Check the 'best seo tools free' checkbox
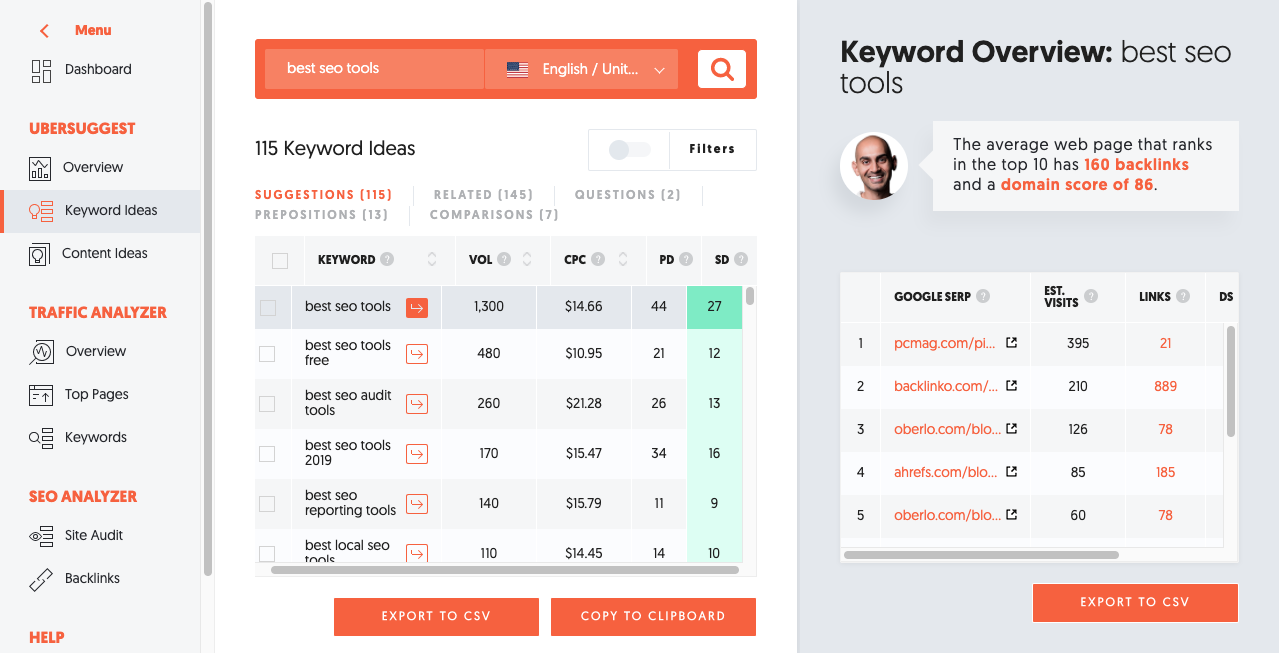 [267, 353]
